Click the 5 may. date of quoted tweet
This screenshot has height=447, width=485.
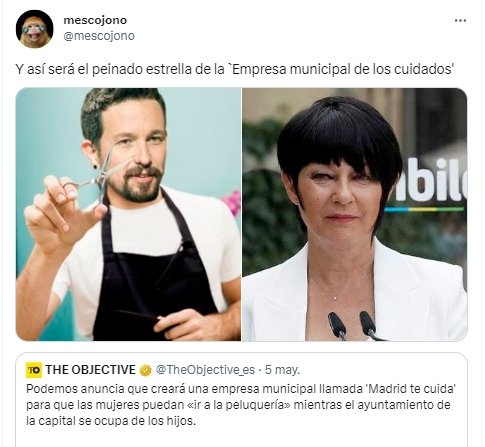(282, 370)
